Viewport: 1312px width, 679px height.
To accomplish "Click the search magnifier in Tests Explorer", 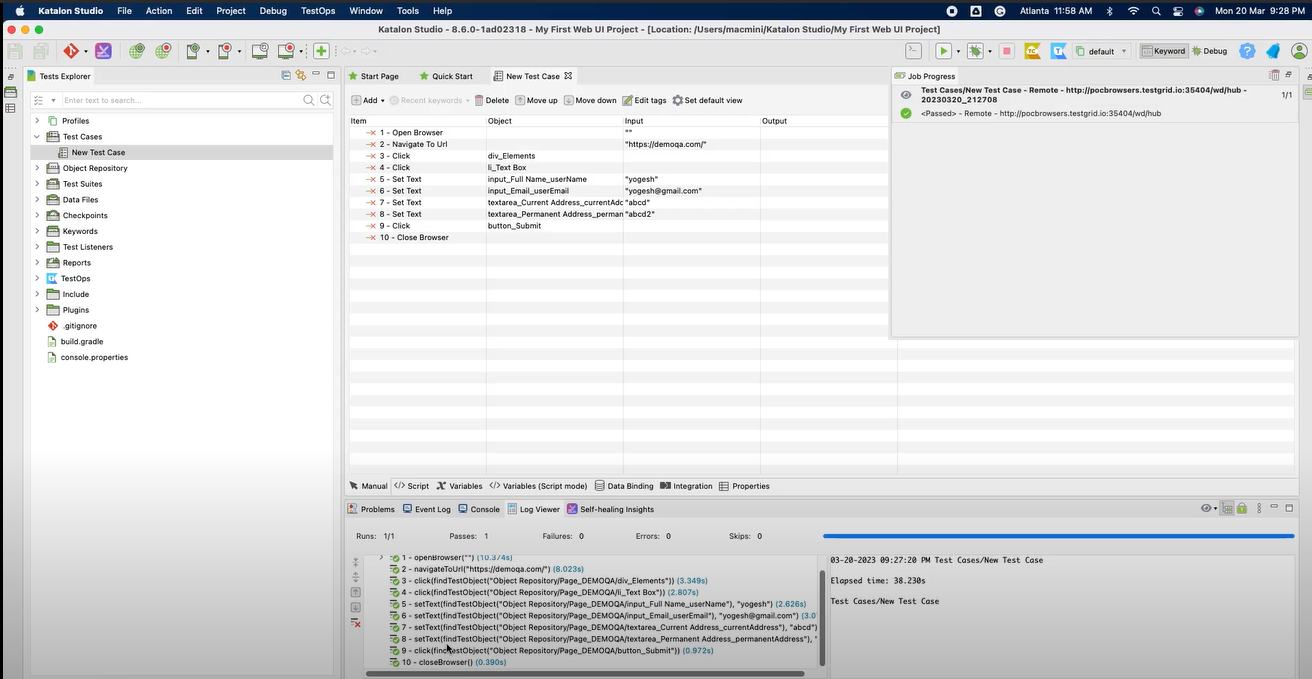I will (x=309, y=100).
